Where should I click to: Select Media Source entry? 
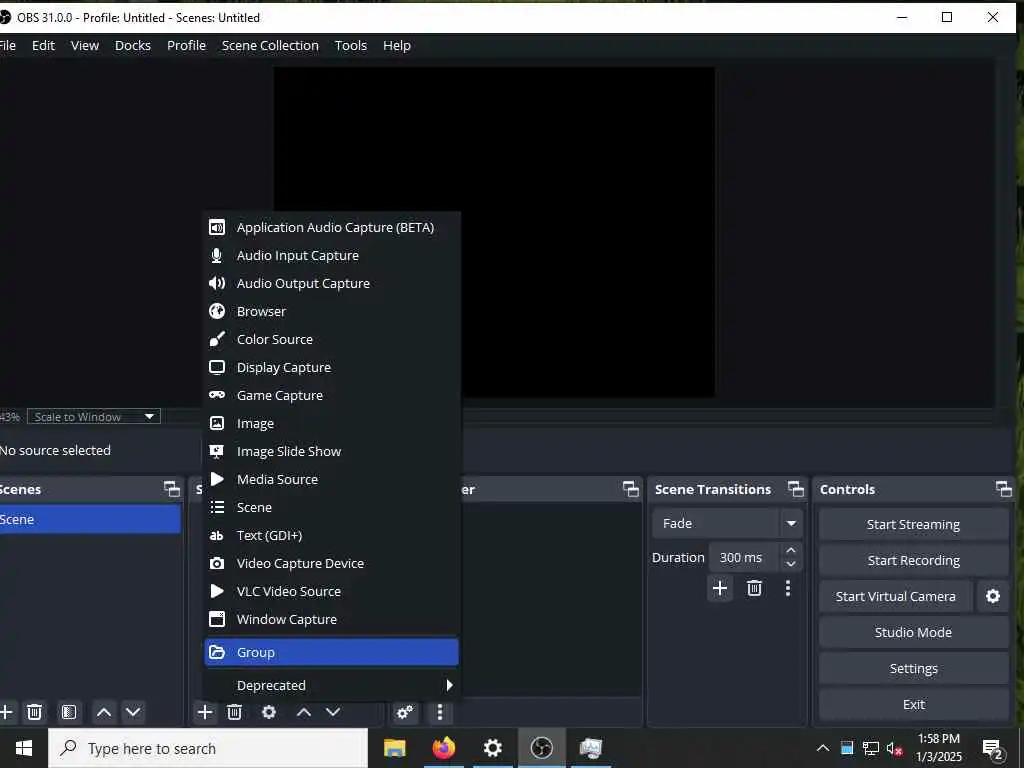coord(332,479)
